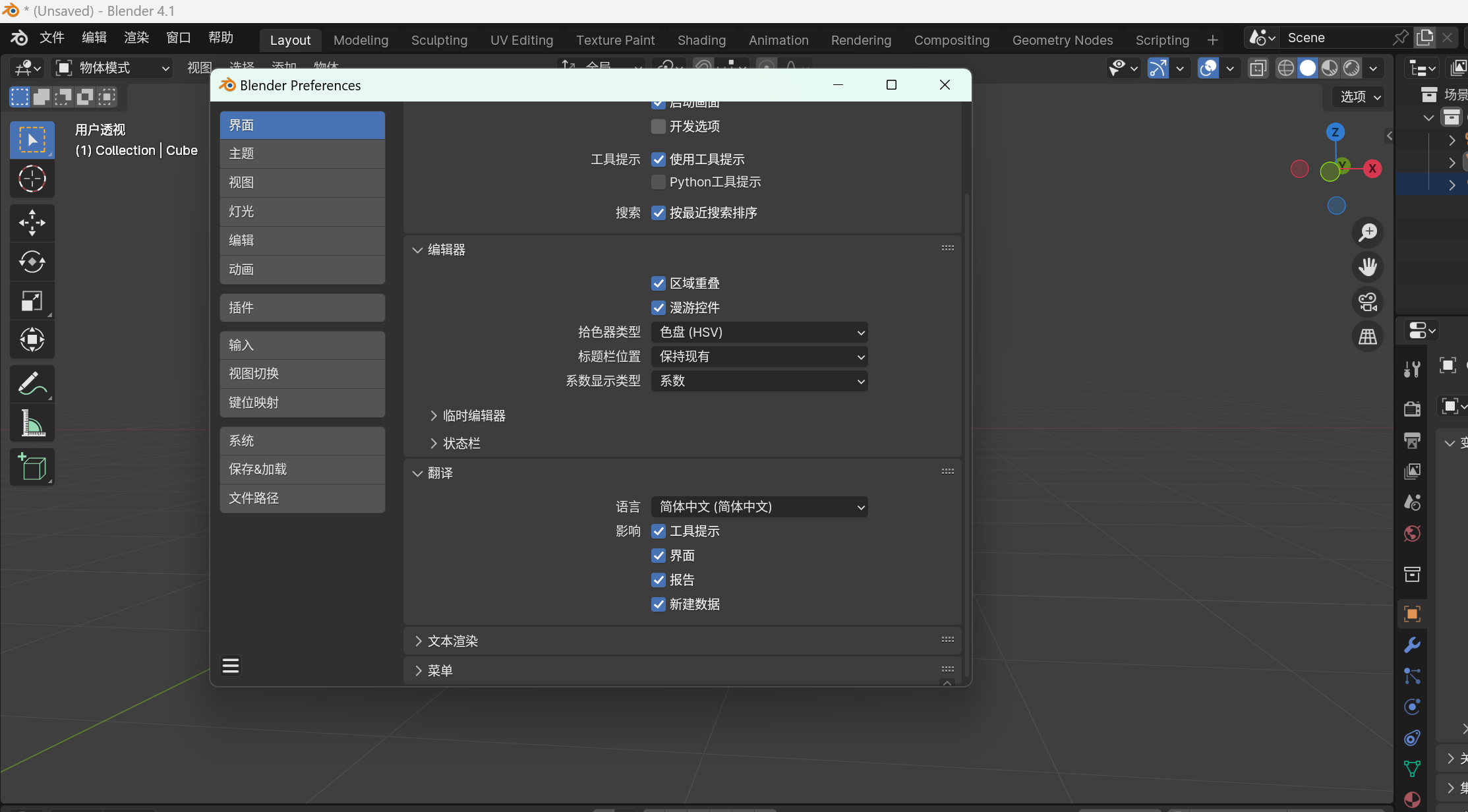
Task: Activate the Annotate pencil tool
Action: tap(32, 384)
